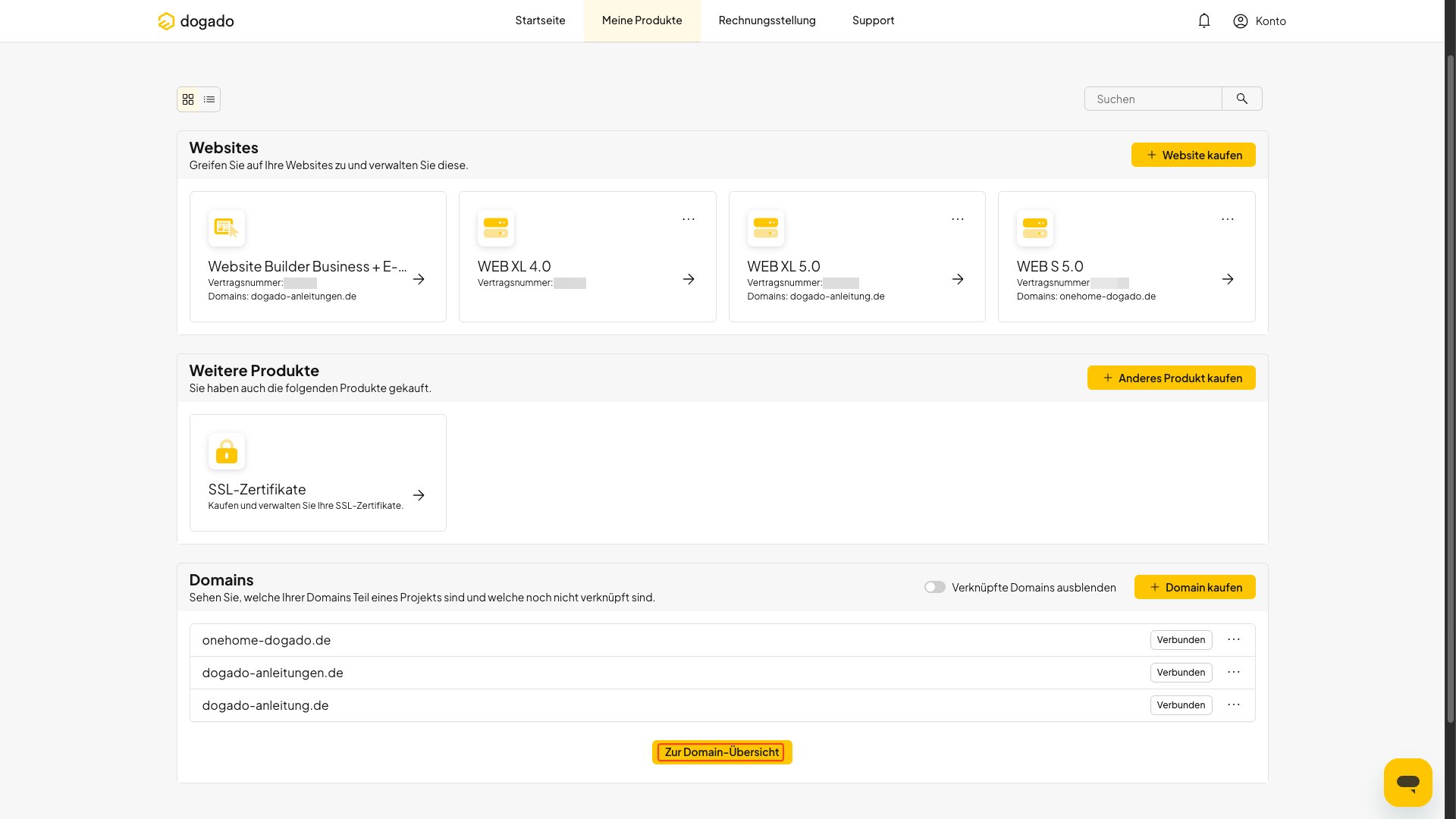Click the dogado logo
The height and width of the screenshot is (819, 1456).
(x=196, y=21)
